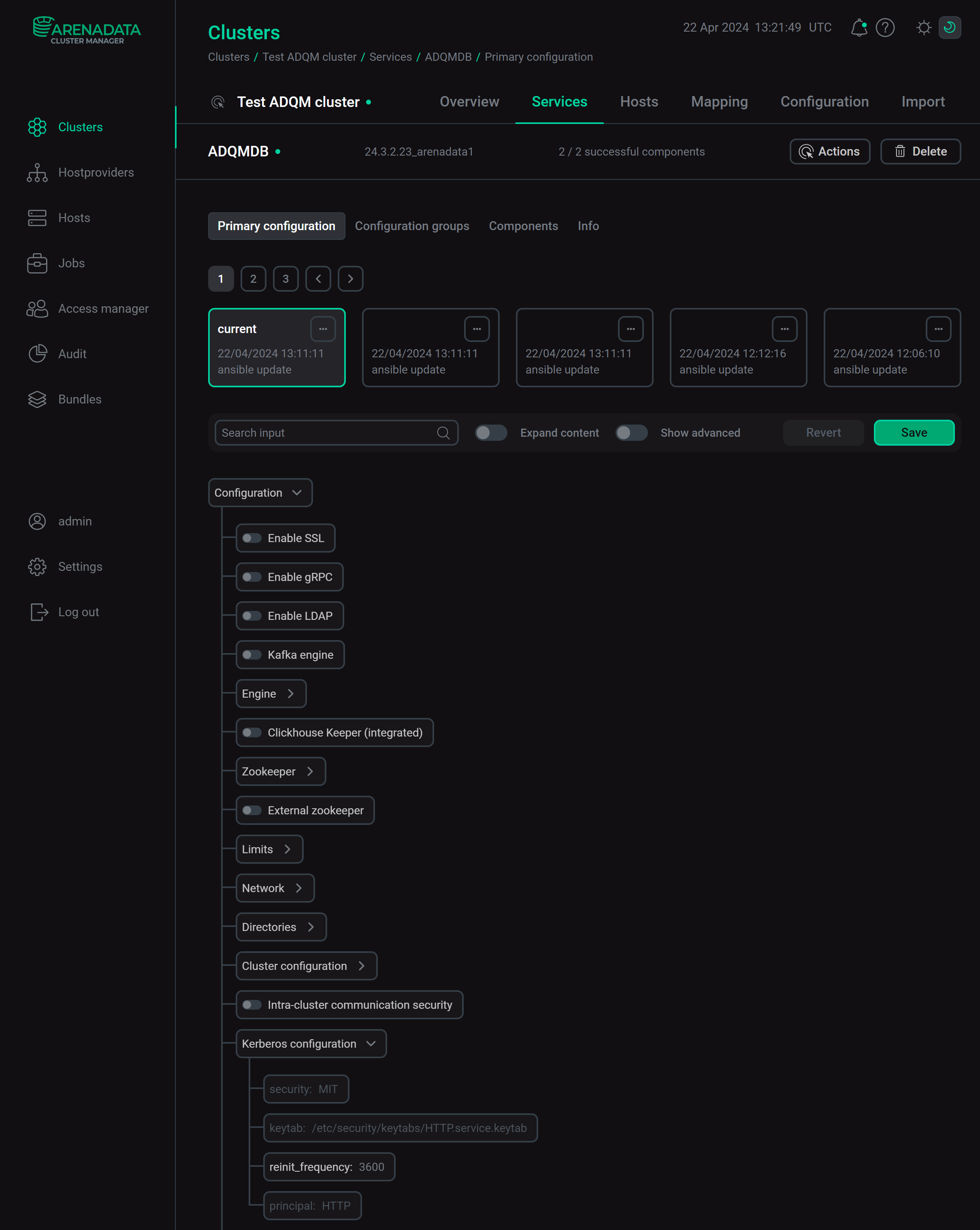Open the Bundles section
980x1230 pixels.
(64, 399)
